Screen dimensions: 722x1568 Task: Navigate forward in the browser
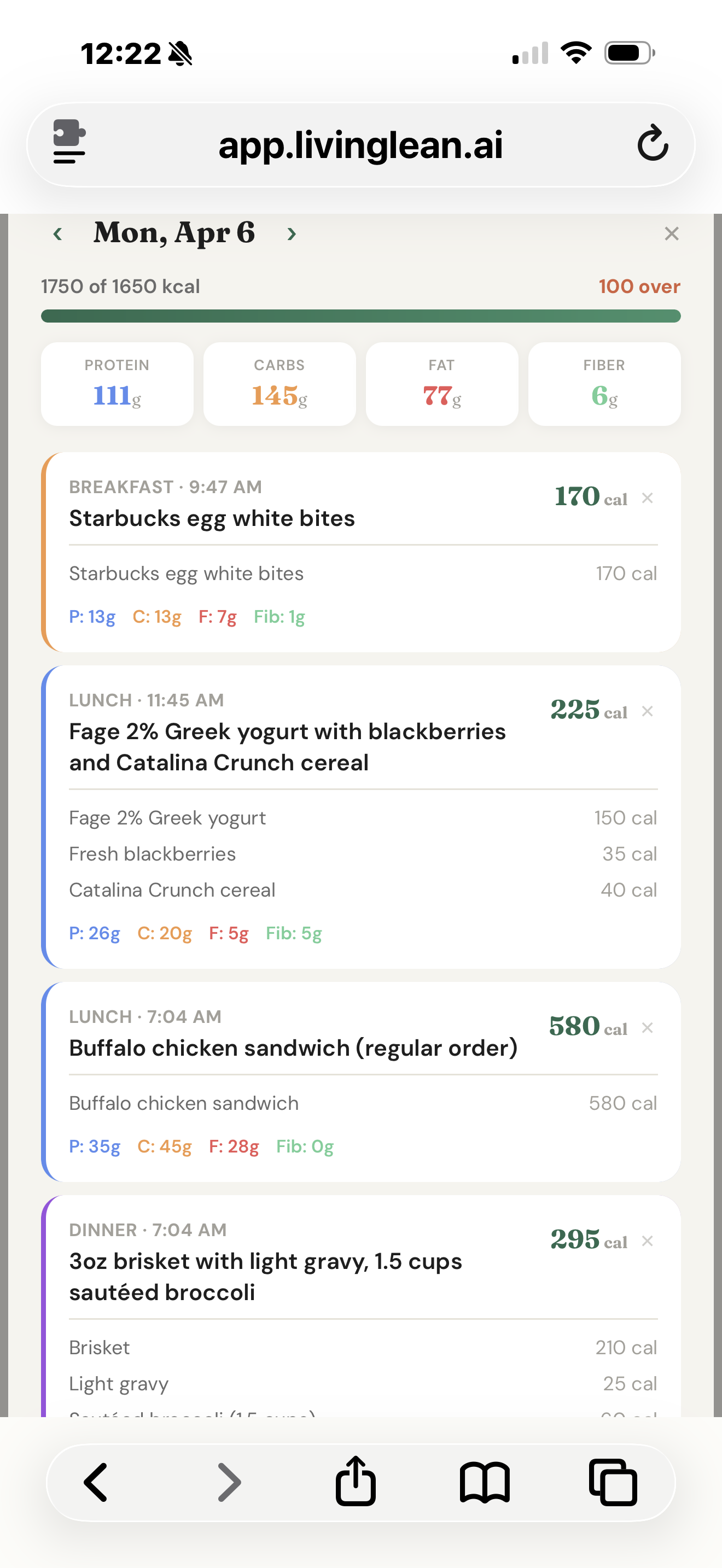click(226, 1483)
